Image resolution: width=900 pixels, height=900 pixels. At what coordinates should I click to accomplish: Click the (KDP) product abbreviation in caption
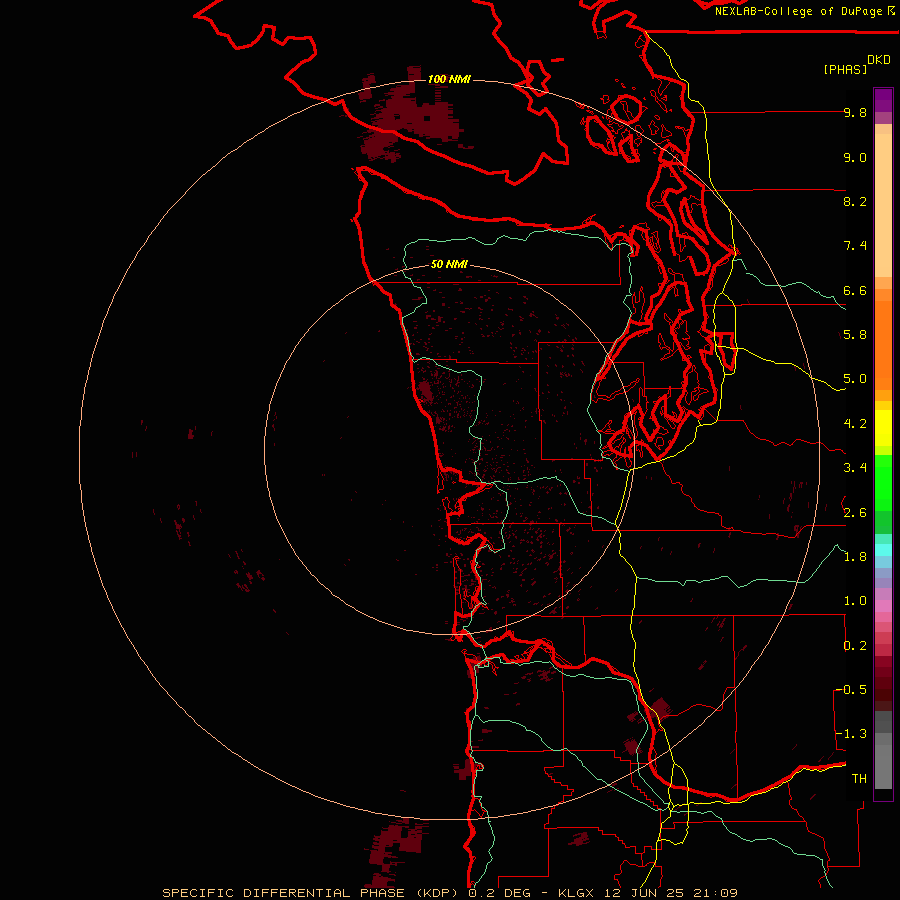pyautogui.click(x=437, y=893)
